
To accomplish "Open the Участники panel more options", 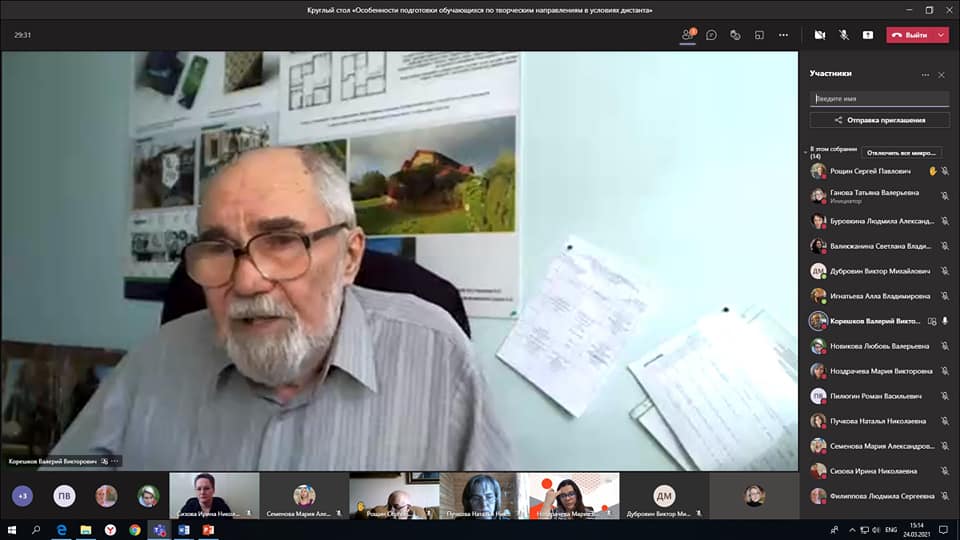I will pos(925,74).
